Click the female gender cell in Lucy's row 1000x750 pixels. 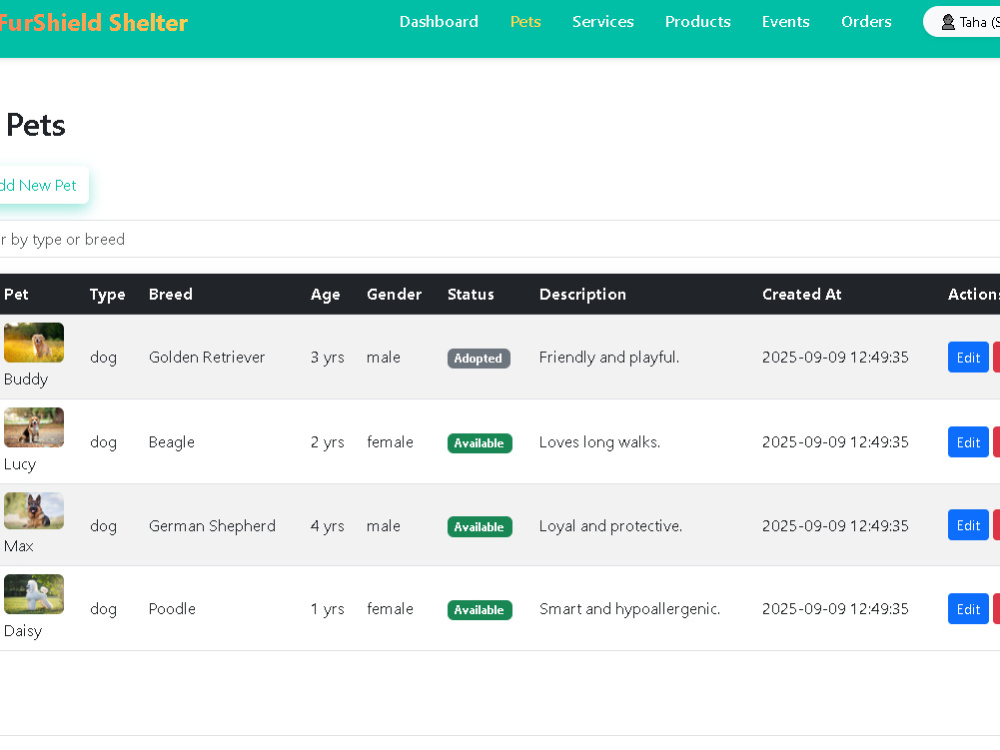(390, 442)
